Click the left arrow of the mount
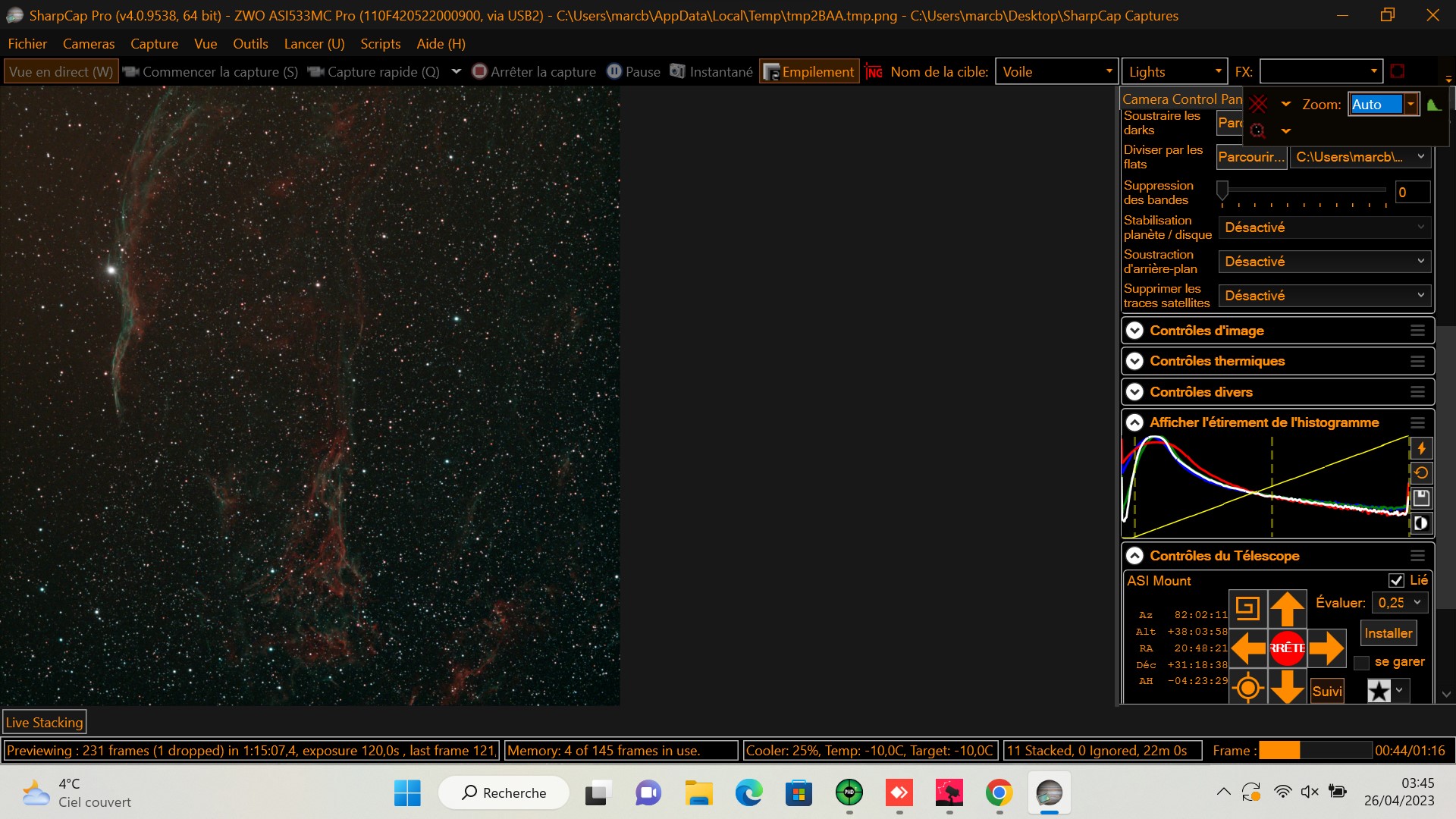Viewport: 1456px width, 819px height. pos(1247,648)
